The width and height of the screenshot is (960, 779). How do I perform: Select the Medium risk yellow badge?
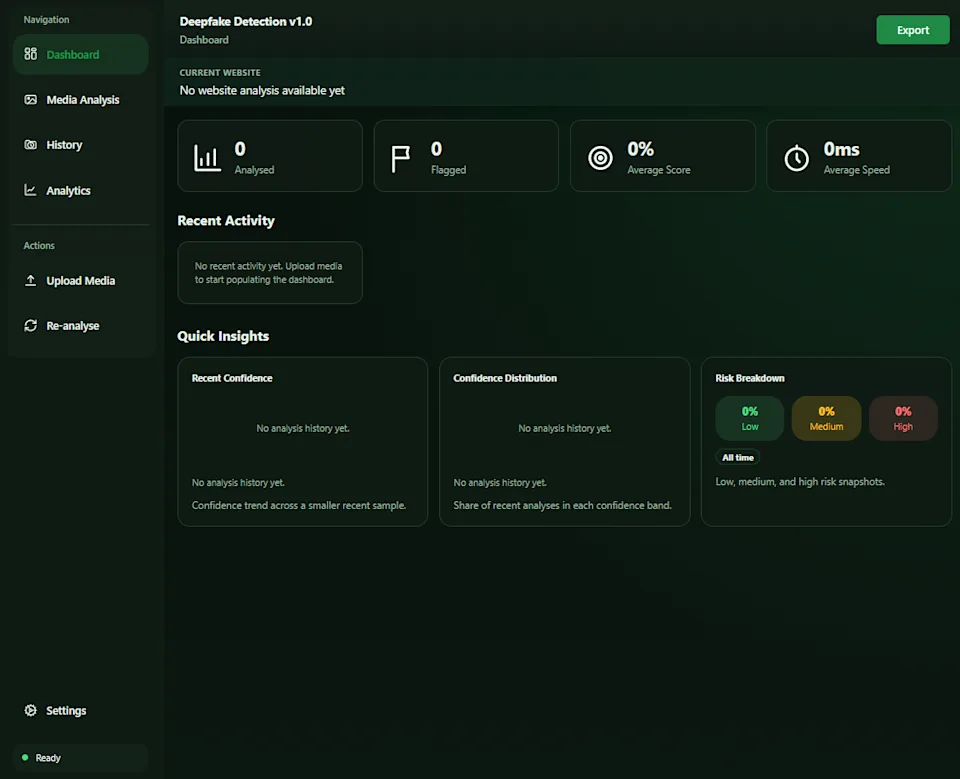[x=827, y=418]
